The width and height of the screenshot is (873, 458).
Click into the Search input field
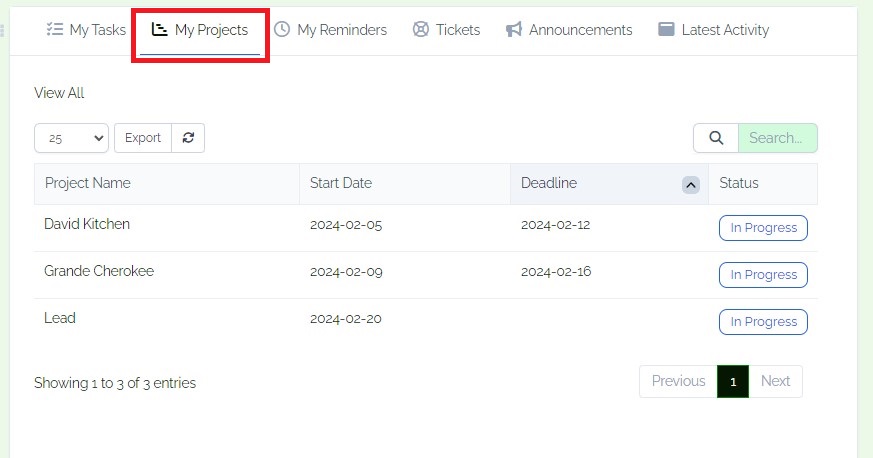(x=778, y=137)
